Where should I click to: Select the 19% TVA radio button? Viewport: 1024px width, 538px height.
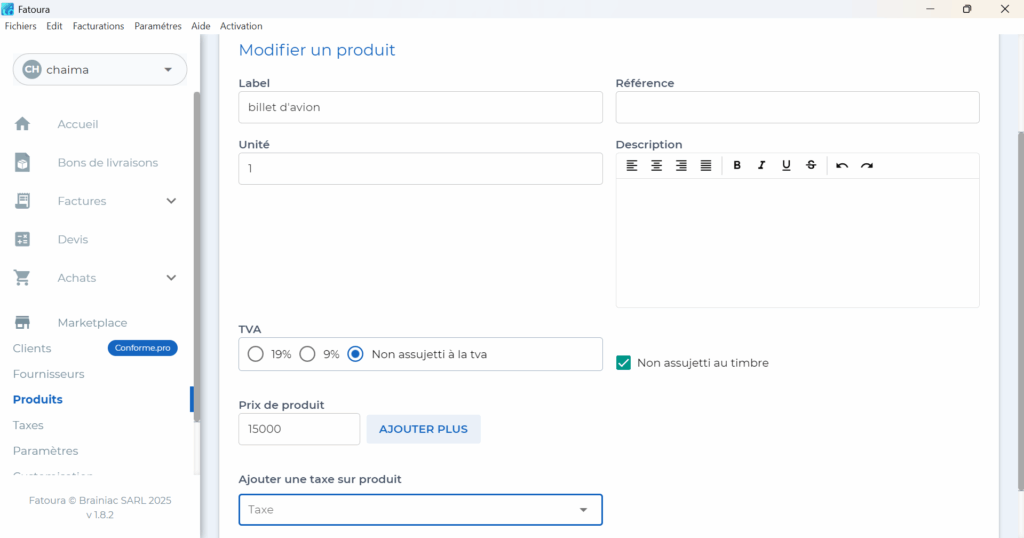(x=256, y=354)
